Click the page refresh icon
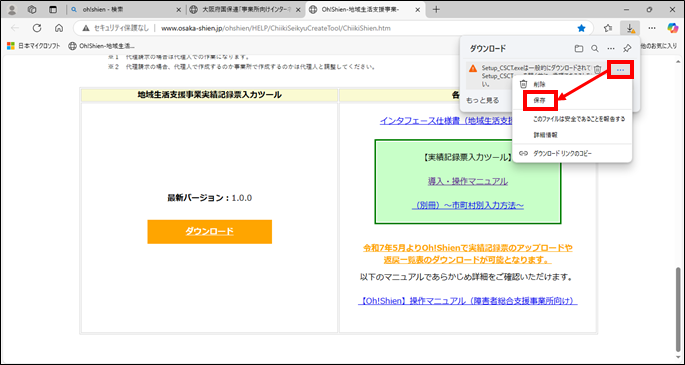This screenshot has height=365, width=685. (x=37, y=28)
